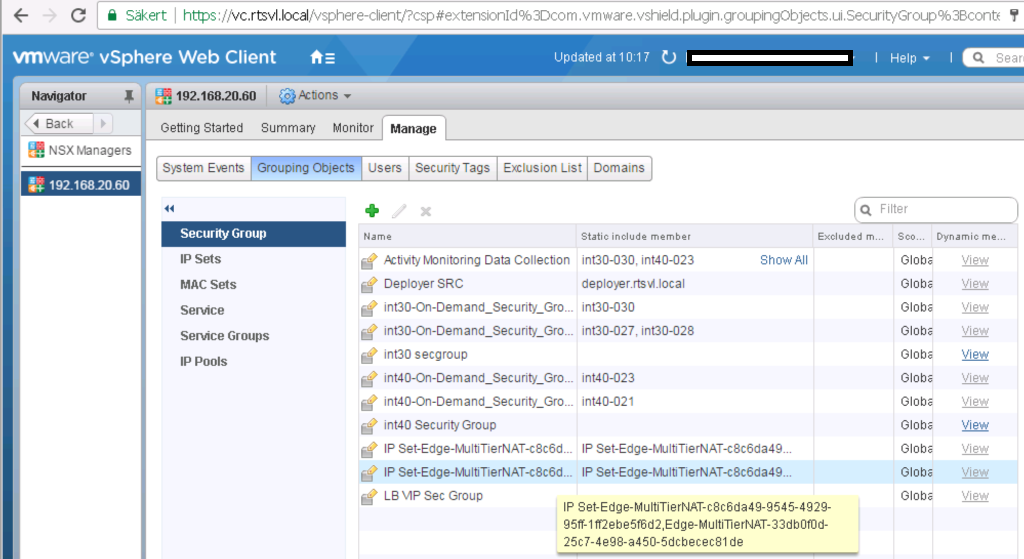This screenshot has width=1024, height=559.
Task: Open the Help dropdown menu
Action: pyautogui.click(x=909, y=58)
